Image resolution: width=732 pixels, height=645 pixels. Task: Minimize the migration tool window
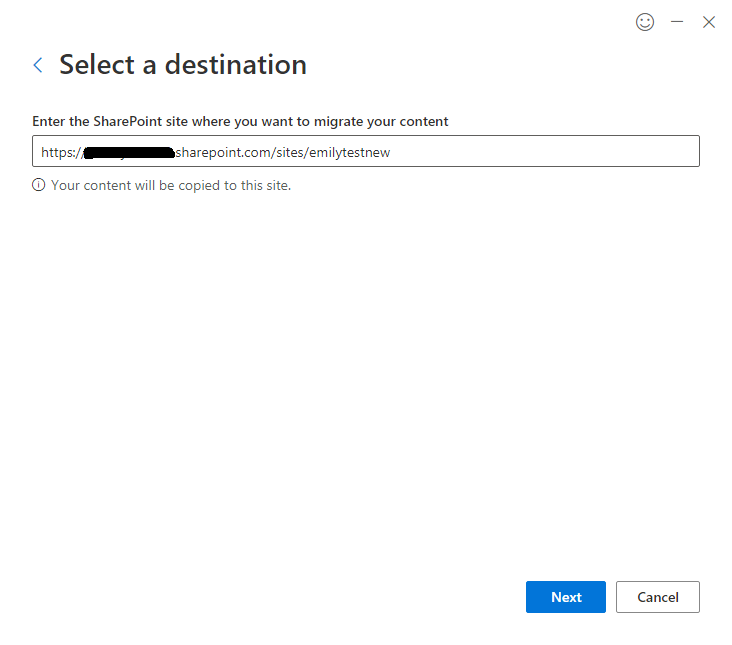(677, 22)
